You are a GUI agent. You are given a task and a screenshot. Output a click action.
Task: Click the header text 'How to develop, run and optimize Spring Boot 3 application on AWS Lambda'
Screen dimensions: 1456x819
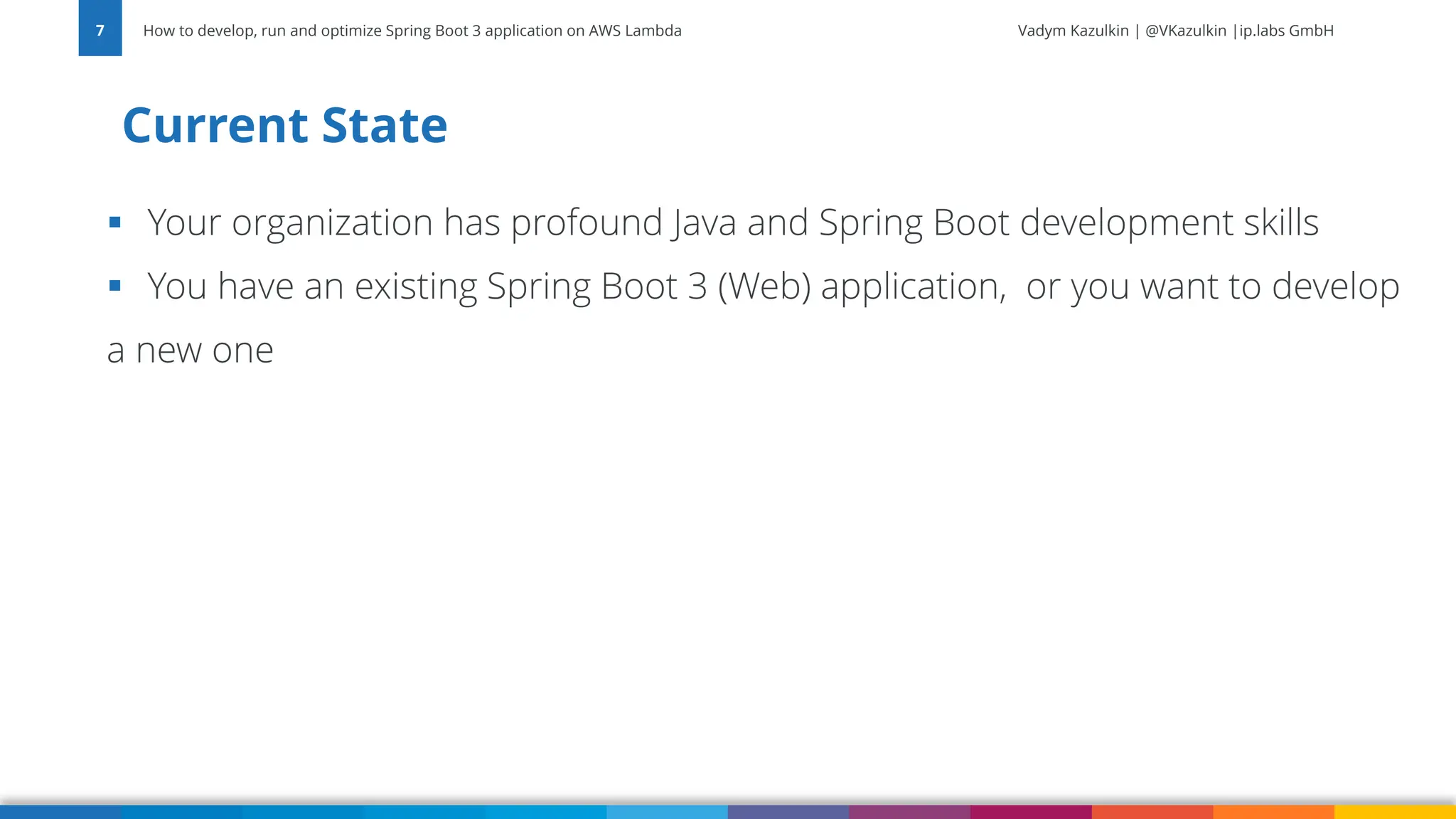pyautogui.click(x=412, y=31)
